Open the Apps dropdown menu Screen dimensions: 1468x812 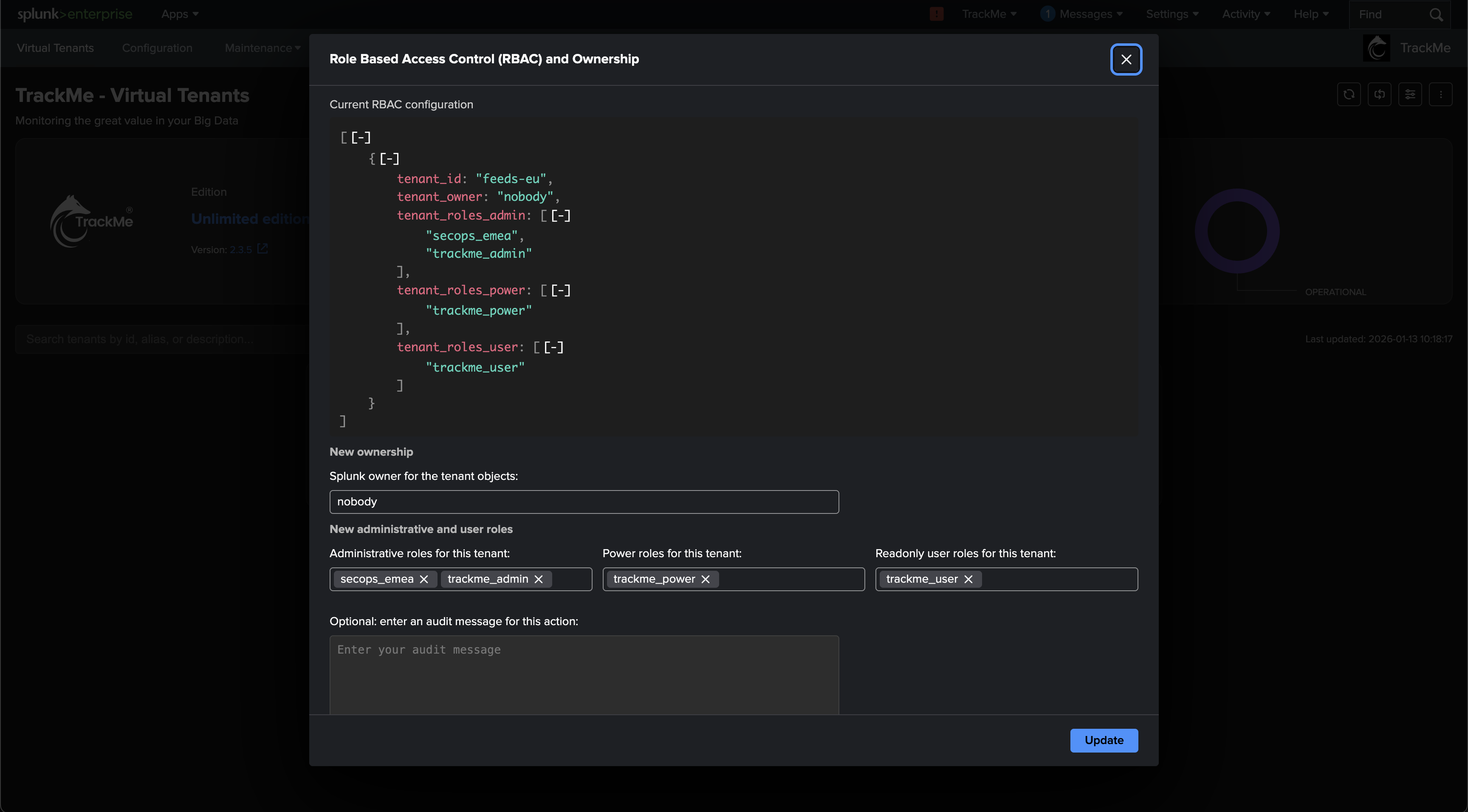coord(180,14)
